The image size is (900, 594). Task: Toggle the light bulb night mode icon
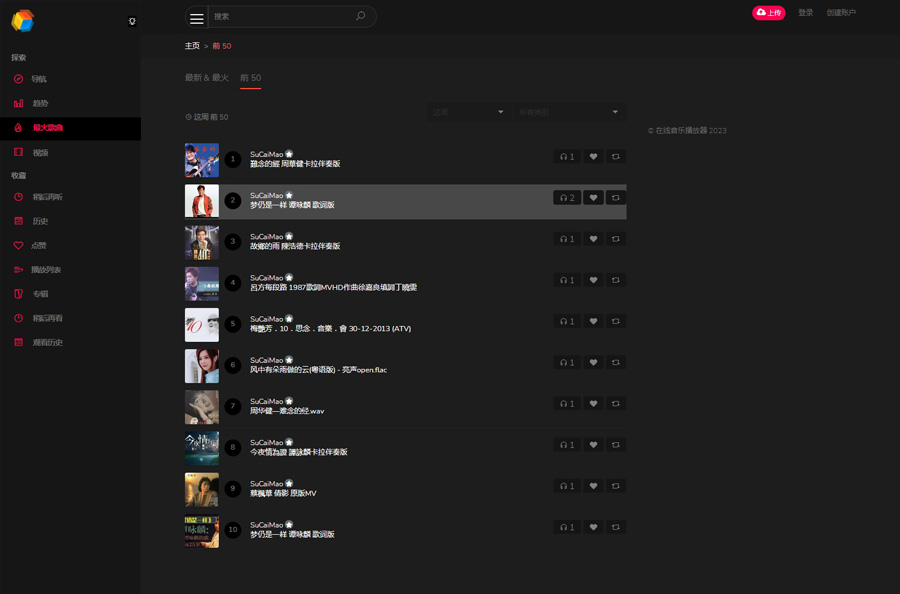[132, 21]
